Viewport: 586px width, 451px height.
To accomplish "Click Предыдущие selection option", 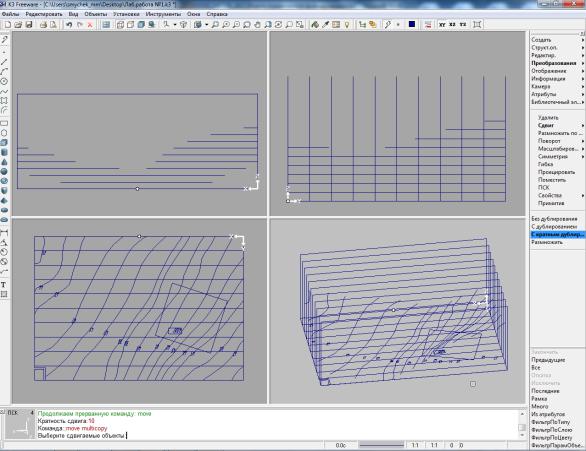I will (548, 360).
